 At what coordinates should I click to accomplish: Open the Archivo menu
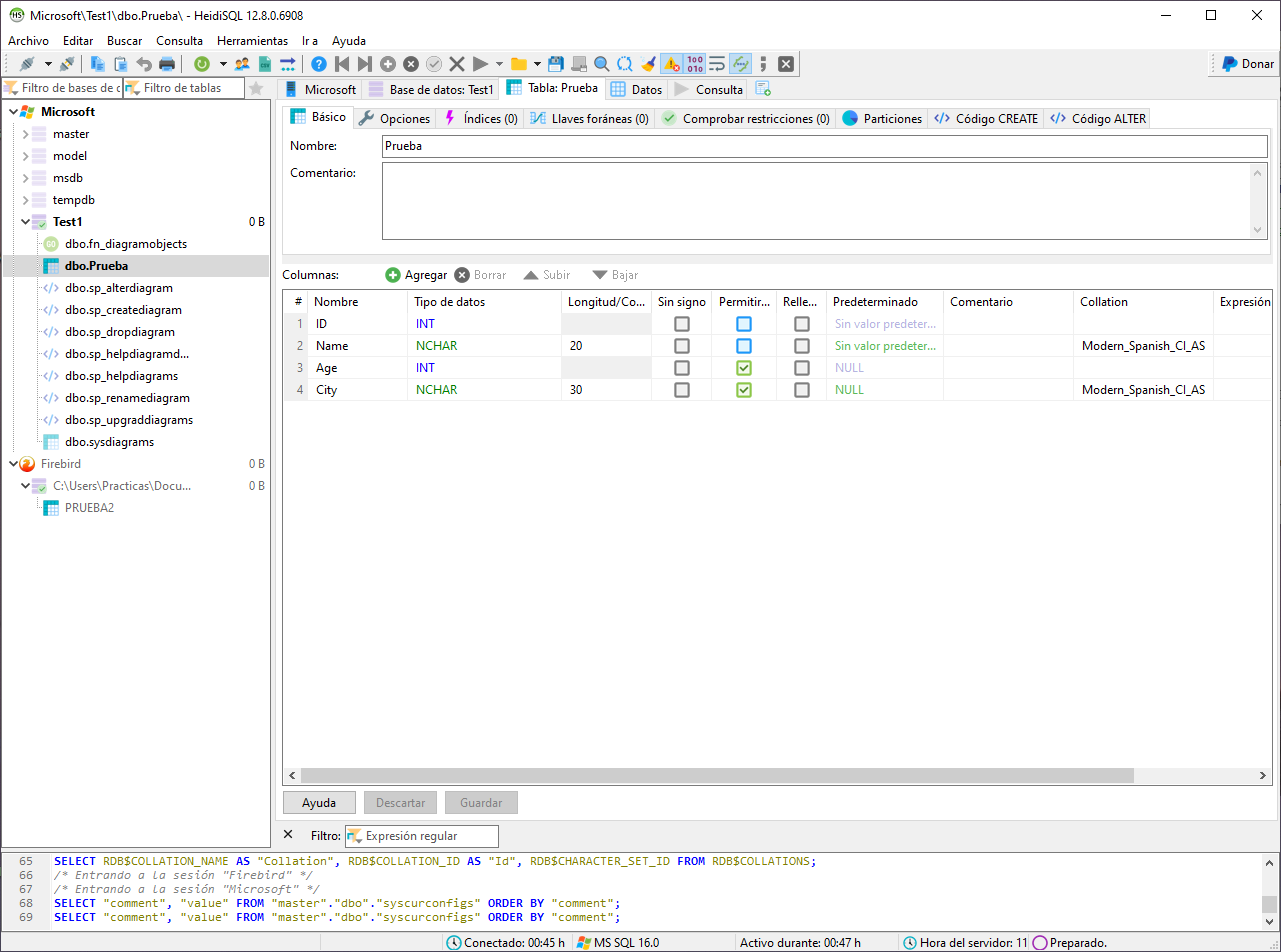click(28, 41)
